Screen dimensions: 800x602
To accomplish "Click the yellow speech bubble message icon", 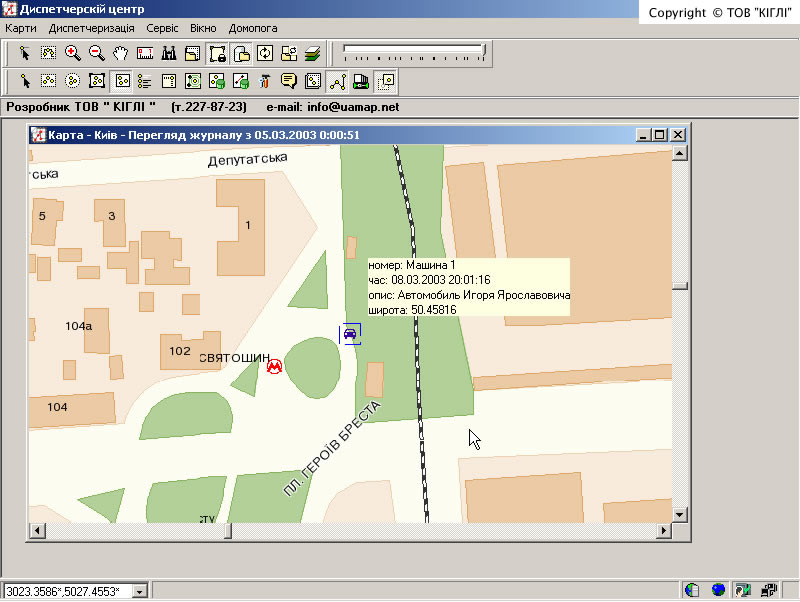I will (289, 81).
